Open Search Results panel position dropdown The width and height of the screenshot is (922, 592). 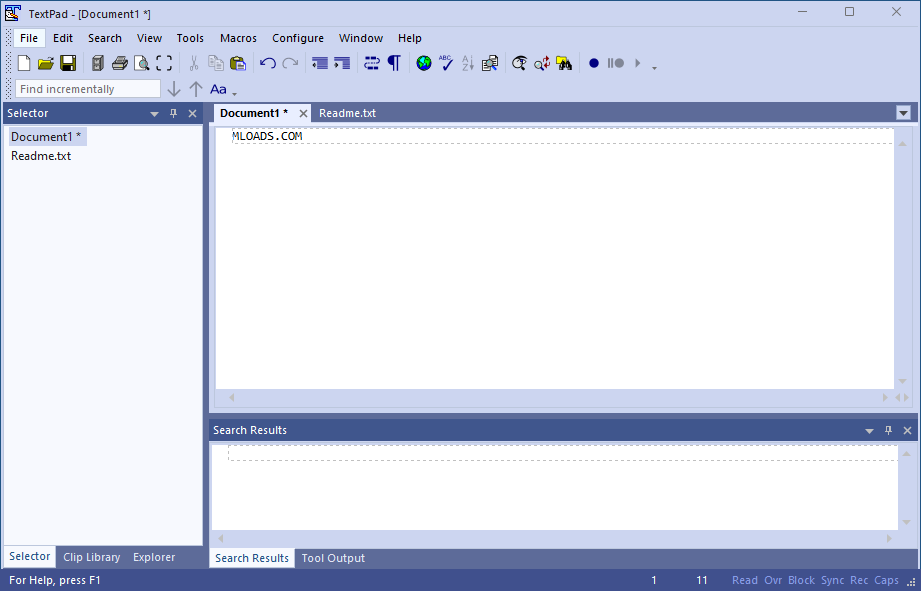click(869, 431)
